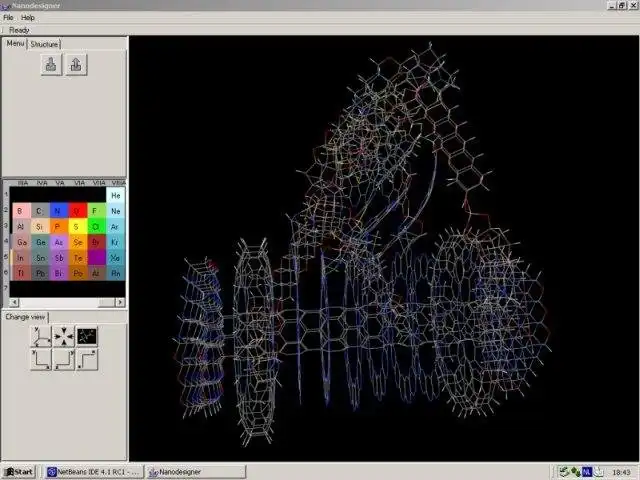The image size is (640, 480).
Task: Select Bismuth (Bi) element cell
Action: [58, 273]
